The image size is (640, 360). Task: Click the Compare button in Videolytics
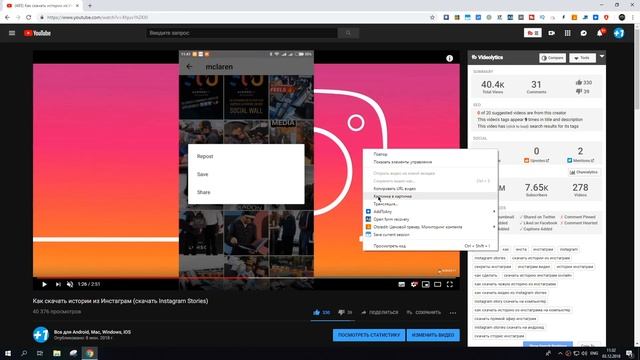[x=552, y=58]
